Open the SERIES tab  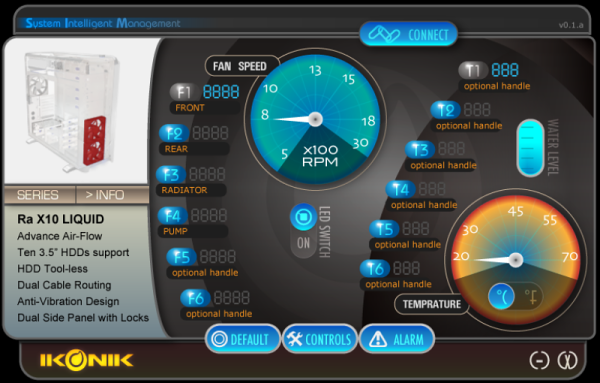point(39,195)
